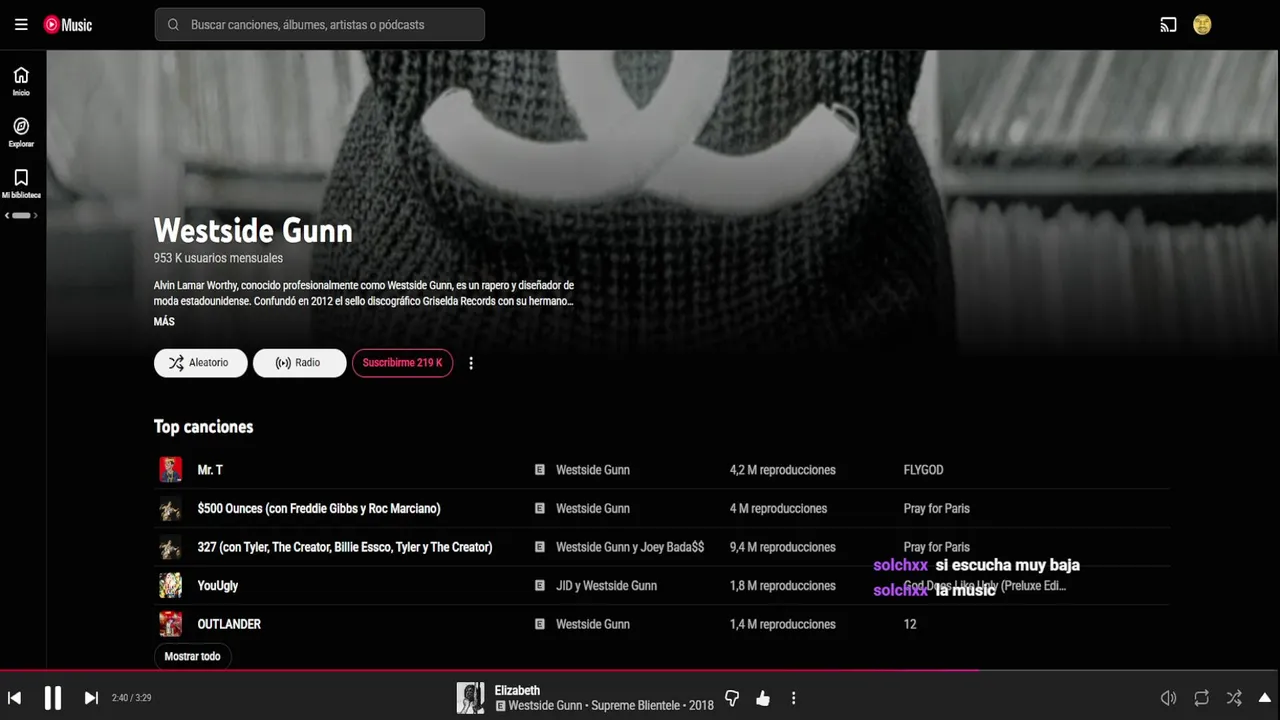This screenshot has height=720, width=1280.
Task: Open player bar more options menu
Action: coord(794,698)
